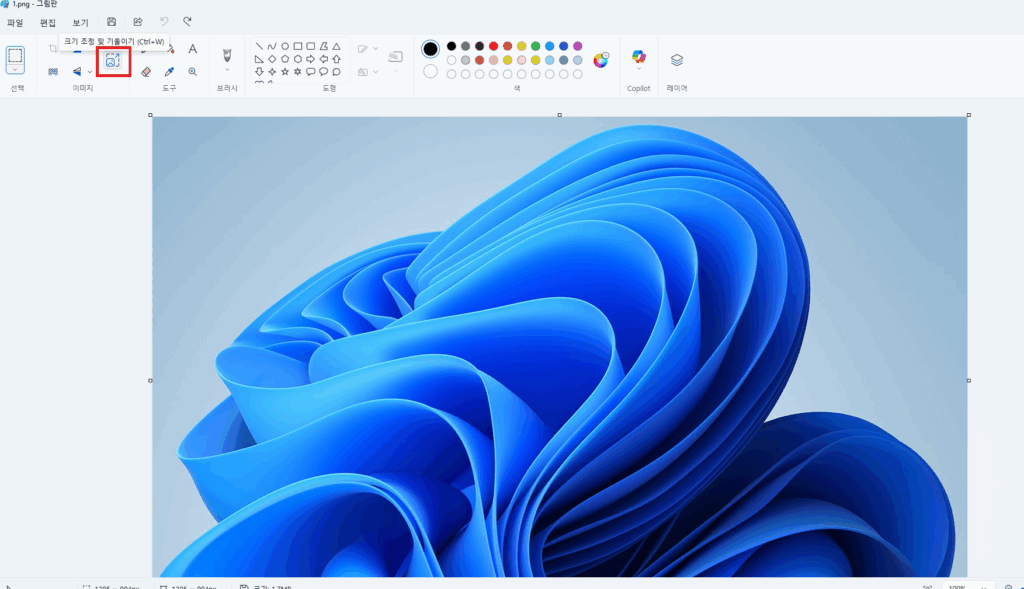
Task: Open the Edit colors wheel
Action: coord(600,60)
